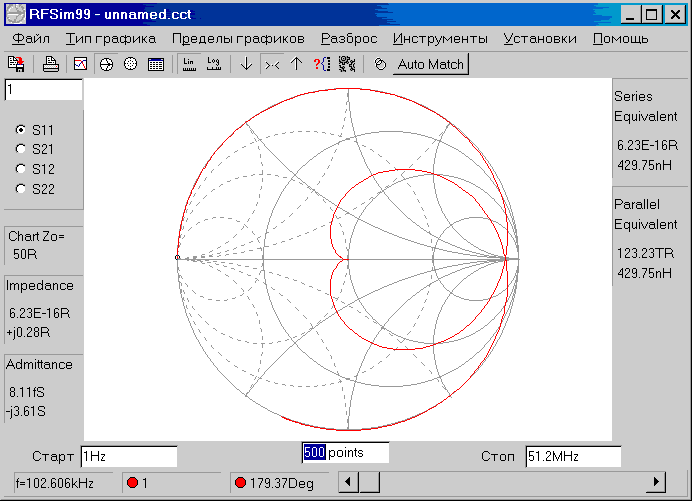Open the Разброс menu
Viewport: 692px width, 501px height.
pos(349,39)
